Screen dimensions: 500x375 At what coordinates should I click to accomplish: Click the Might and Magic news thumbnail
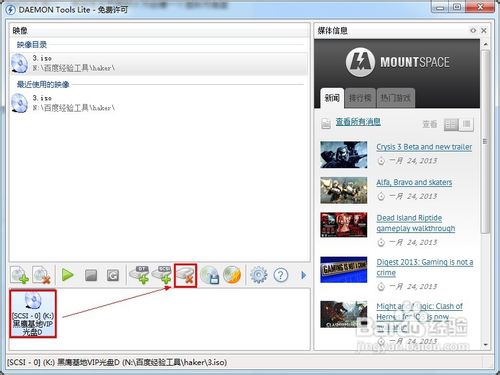(x=344, y=314)
